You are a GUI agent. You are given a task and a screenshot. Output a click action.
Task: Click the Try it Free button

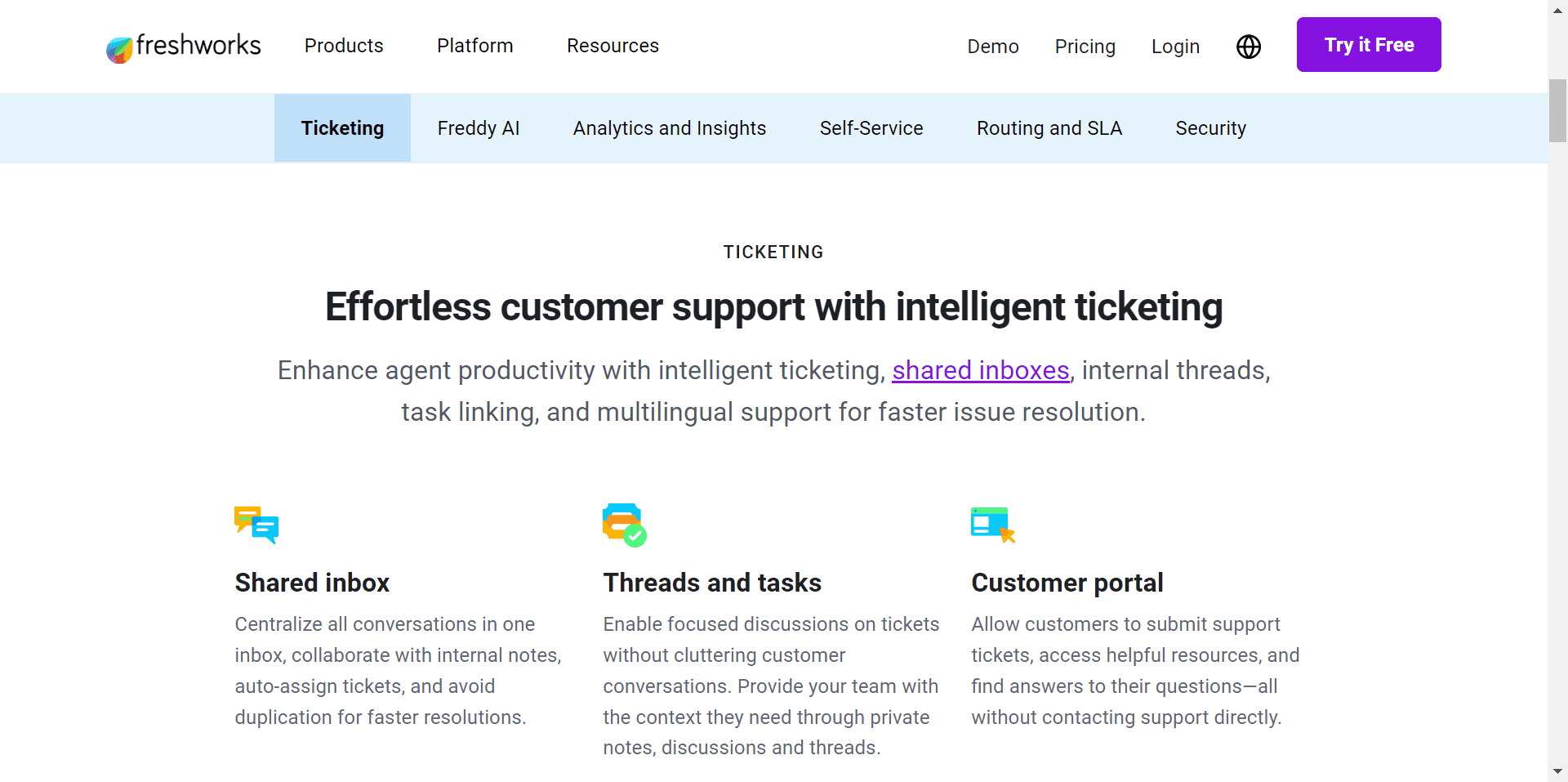pos(1369,45)
